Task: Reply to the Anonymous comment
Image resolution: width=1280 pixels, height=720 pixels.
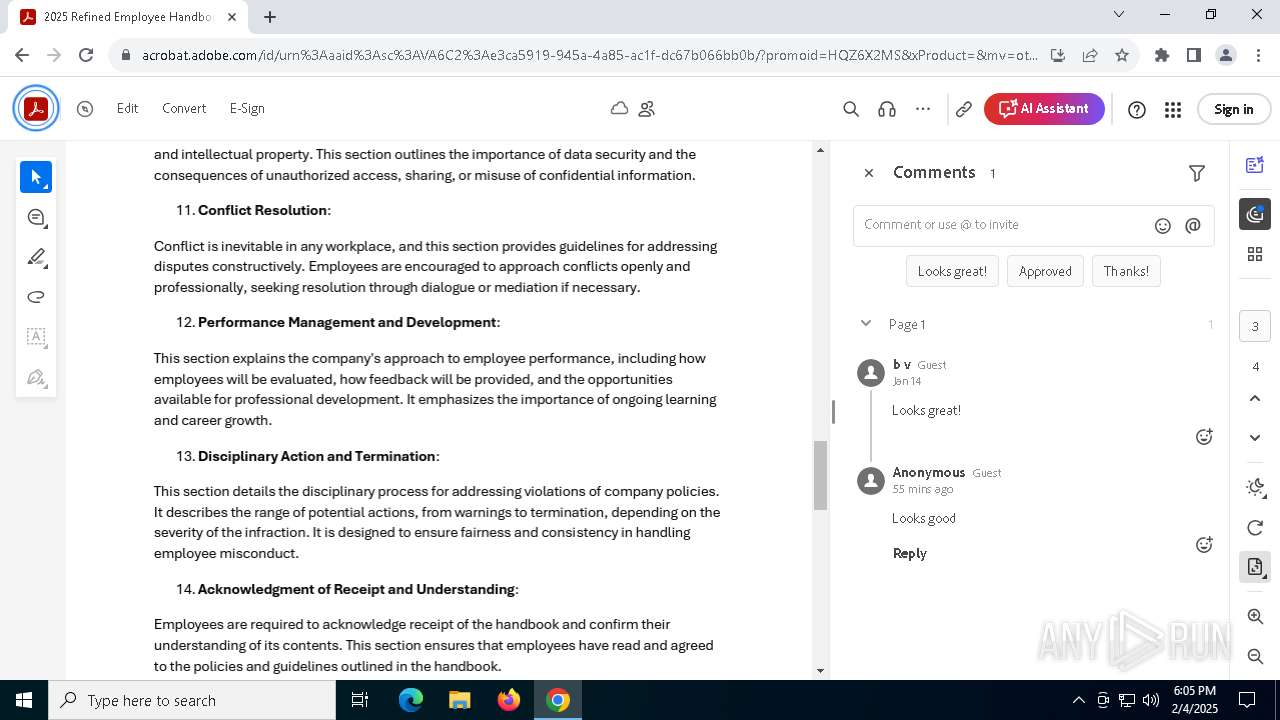Action: 910,553
